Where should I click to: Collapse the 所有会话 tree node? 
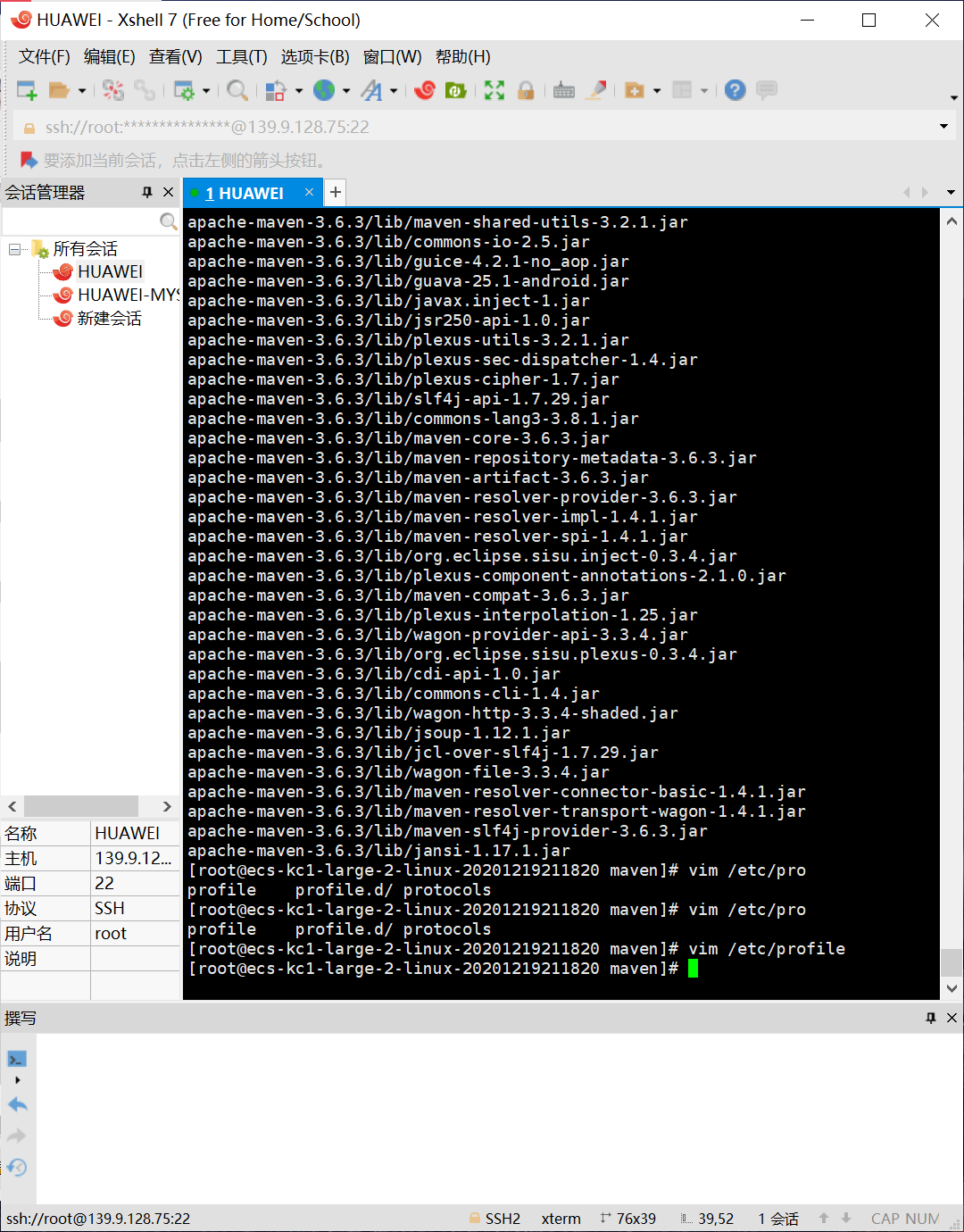click(x=15, y=249)
